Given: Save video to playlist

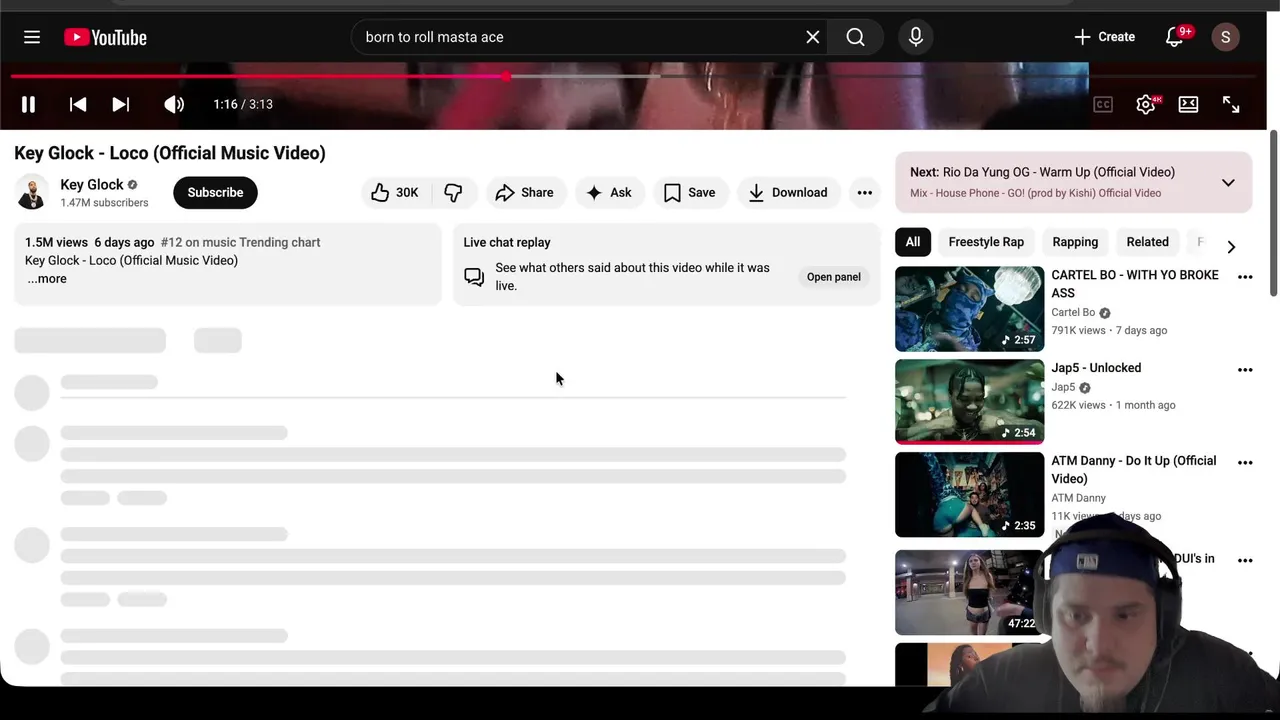Looking at the screenshot, I should coord(690,192).
